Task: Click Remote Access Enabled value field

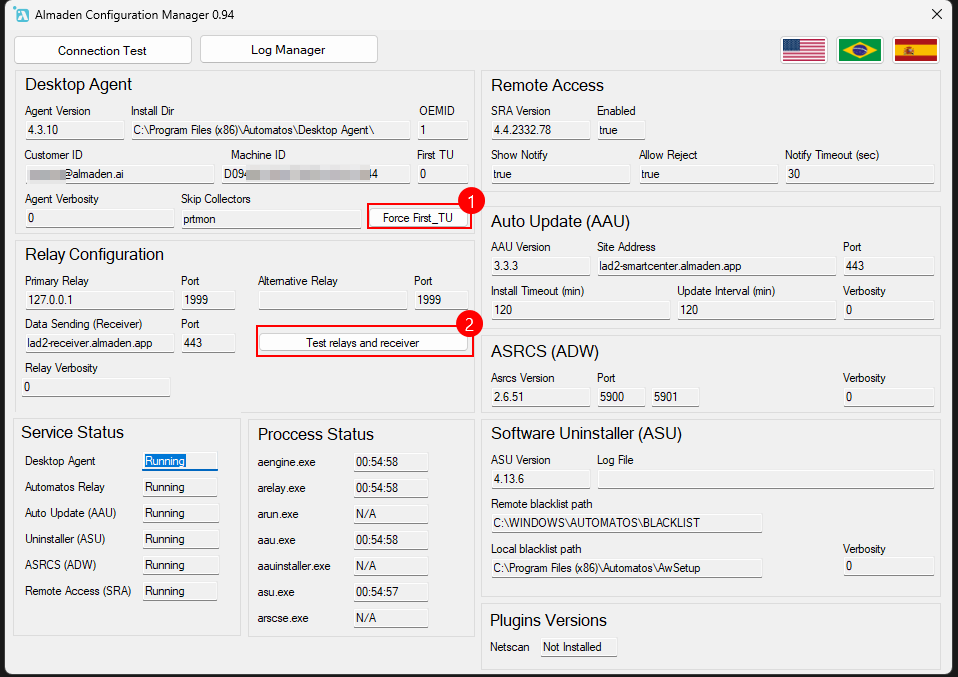Action: click(x=621, y=130)
